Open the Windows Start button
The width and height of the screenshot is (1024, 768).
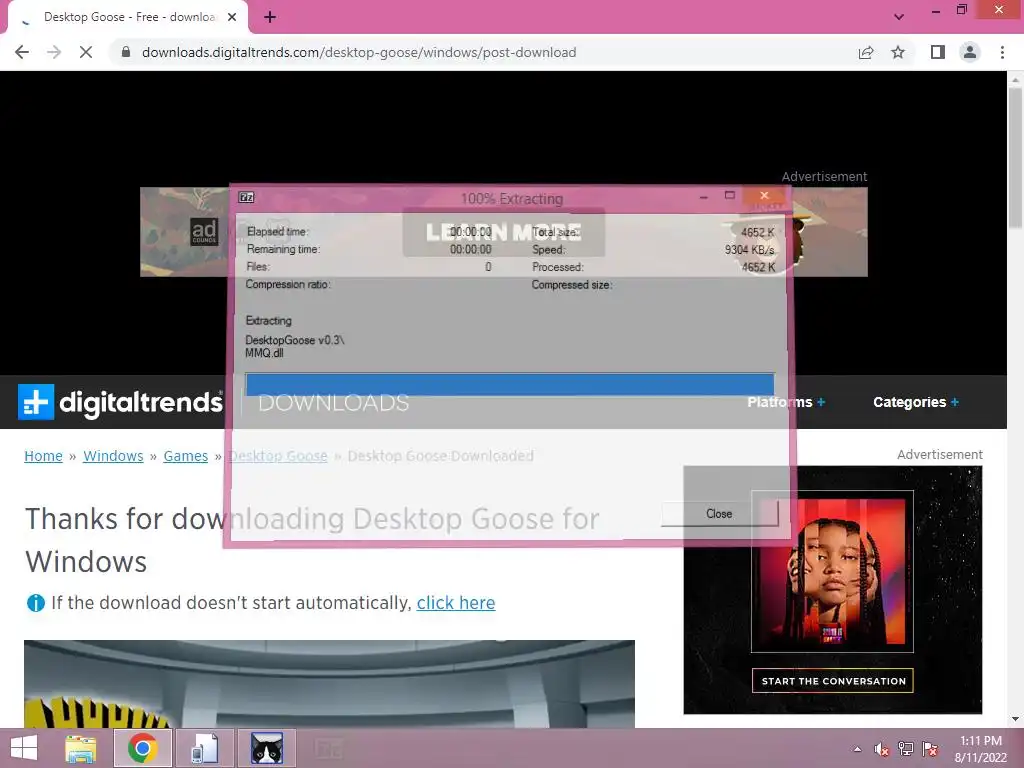click(24, 748)
